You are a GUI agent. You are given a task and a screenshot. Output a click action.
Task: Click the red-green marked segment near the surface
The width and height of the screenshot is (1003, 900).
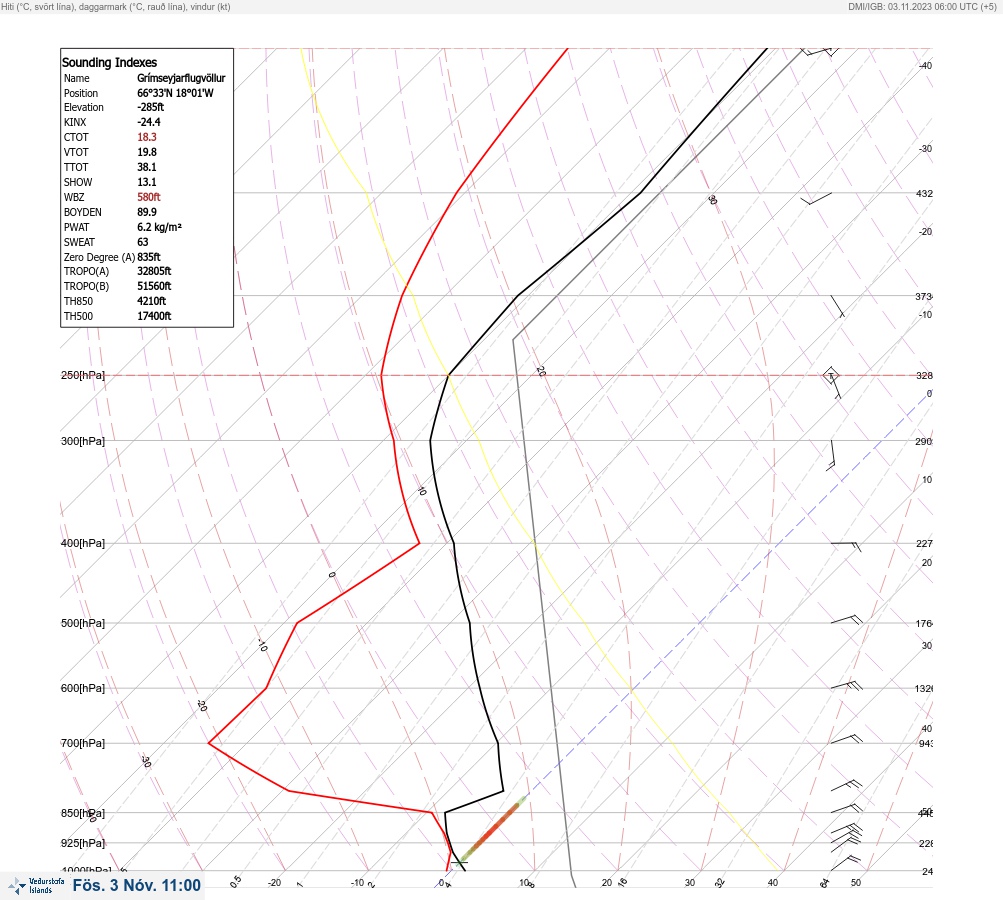pos(493,829)
